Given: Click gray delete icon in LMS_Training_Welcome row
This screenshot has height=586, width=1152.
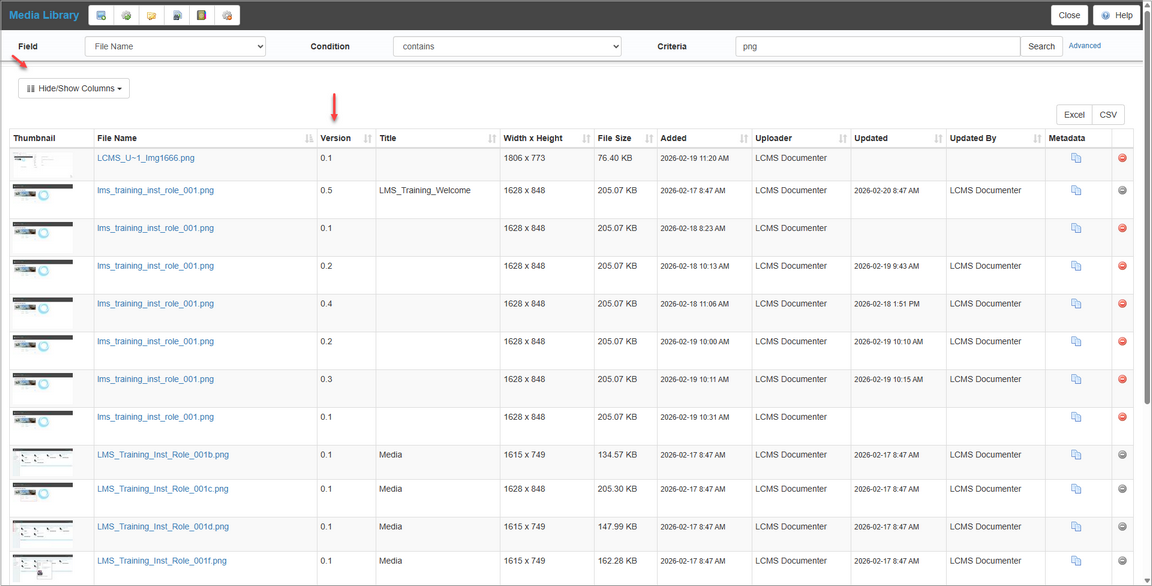Looking at the screenshot, I should (1122, 190).
